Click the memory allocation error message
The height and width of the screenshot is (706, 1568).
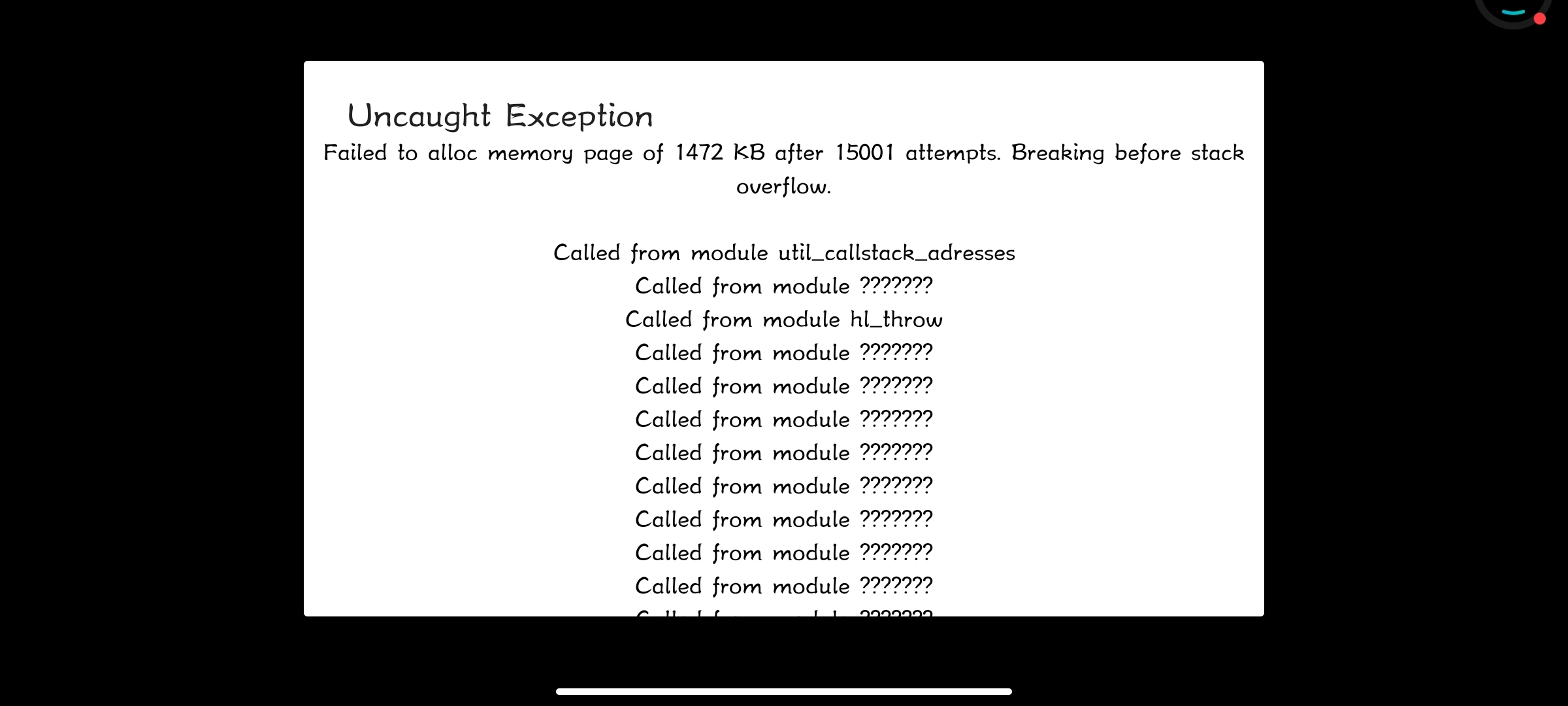tap(784, 169)
